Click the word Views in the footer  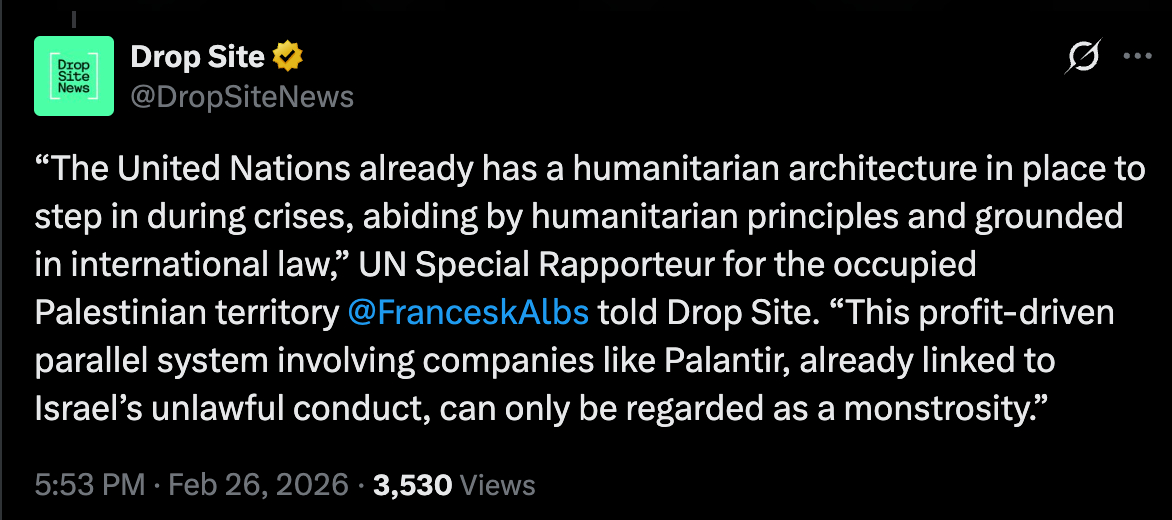pos(496,485)
